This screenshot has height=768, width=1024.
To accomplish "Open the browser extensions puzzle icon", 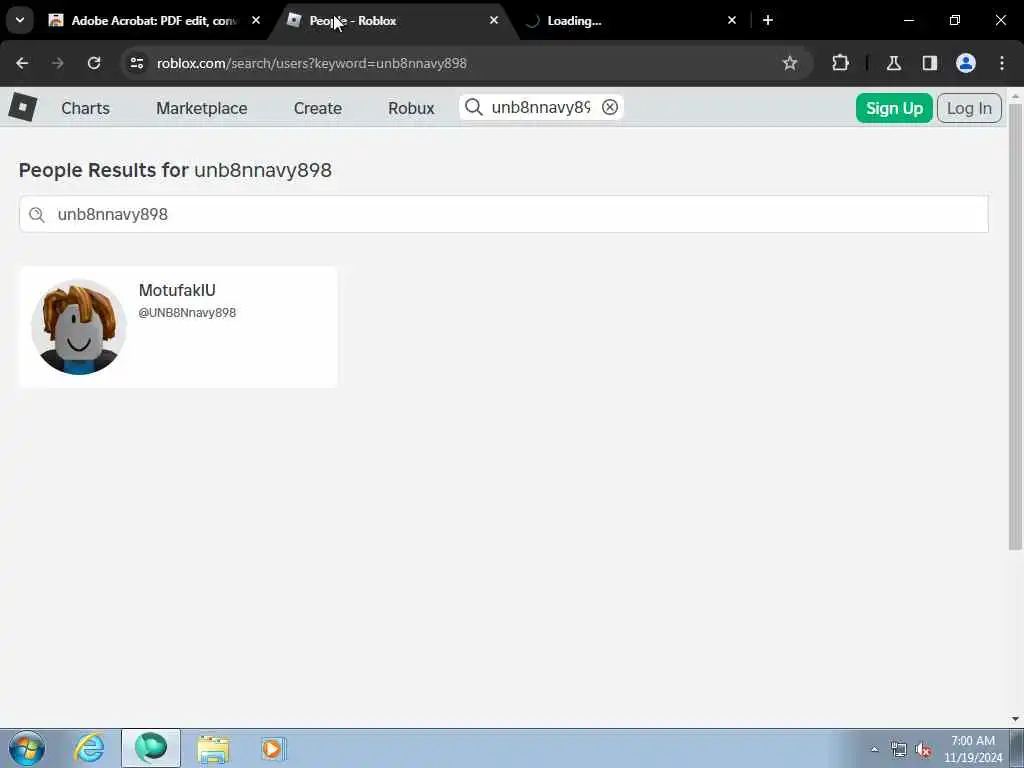I will pyautogui.click(x=840, y=63).
